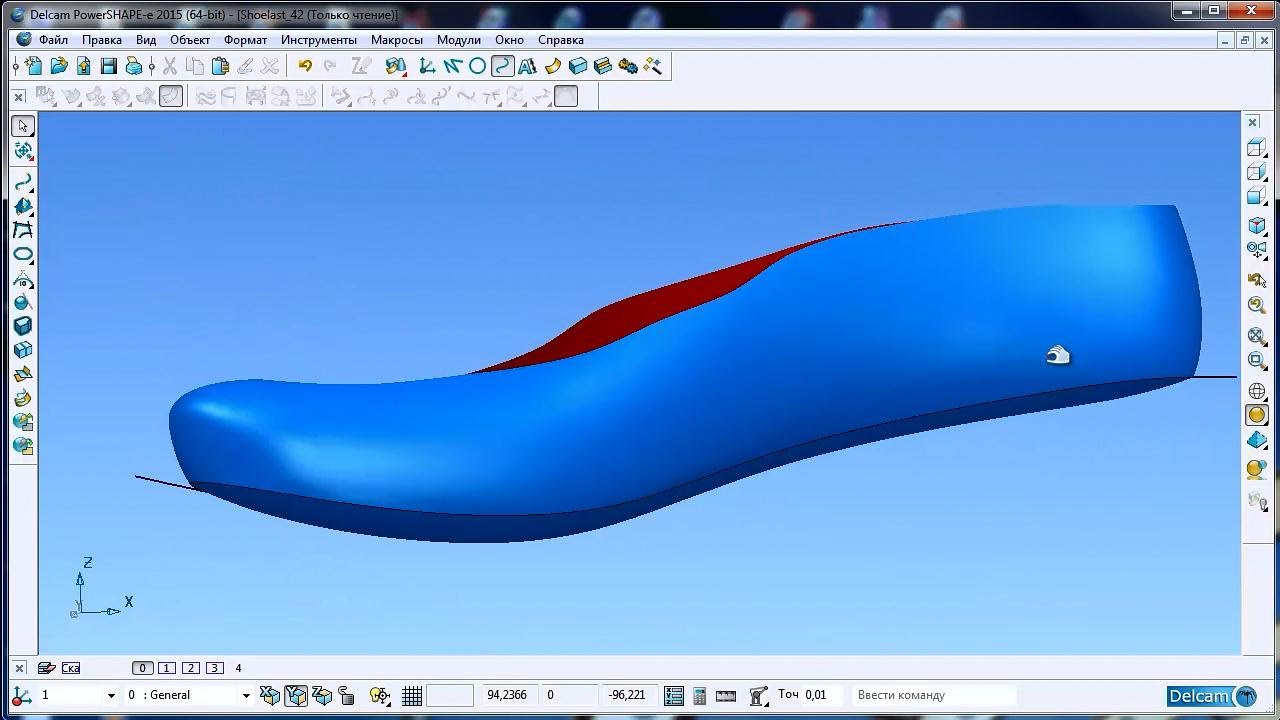Activate the selection arrow tool
This screenshot has height=720, width=1280.
[23, 126]
